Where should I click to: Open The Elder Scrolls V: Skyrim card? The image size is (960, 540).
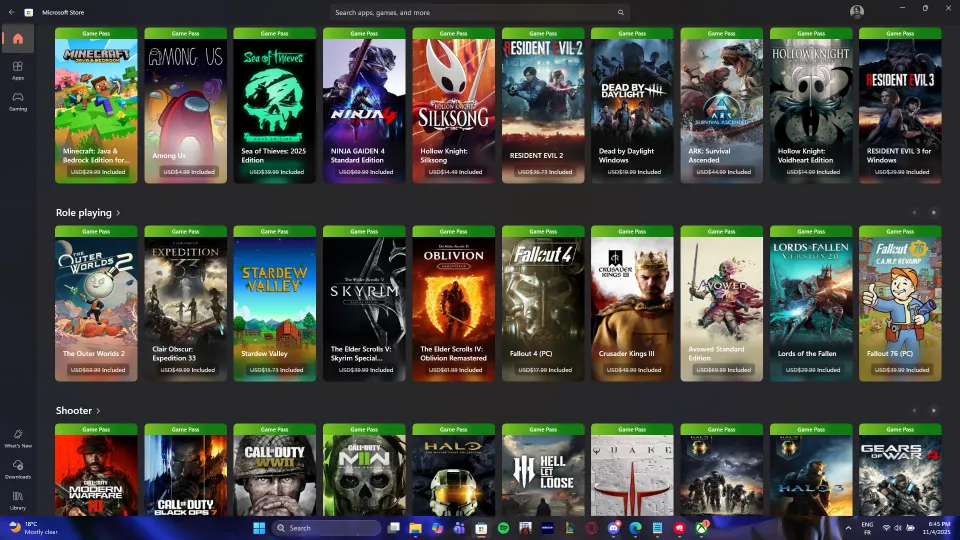coord(364,303)
